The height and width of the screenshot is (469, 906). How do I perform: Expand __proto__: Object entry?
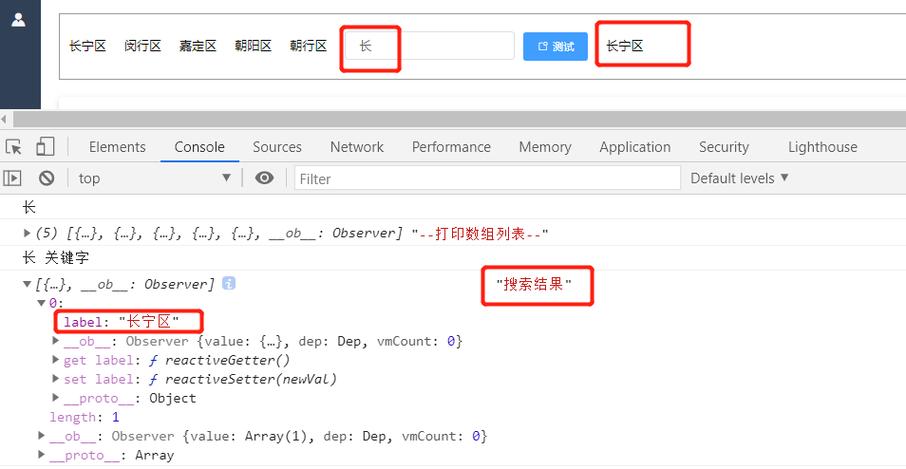56,398
